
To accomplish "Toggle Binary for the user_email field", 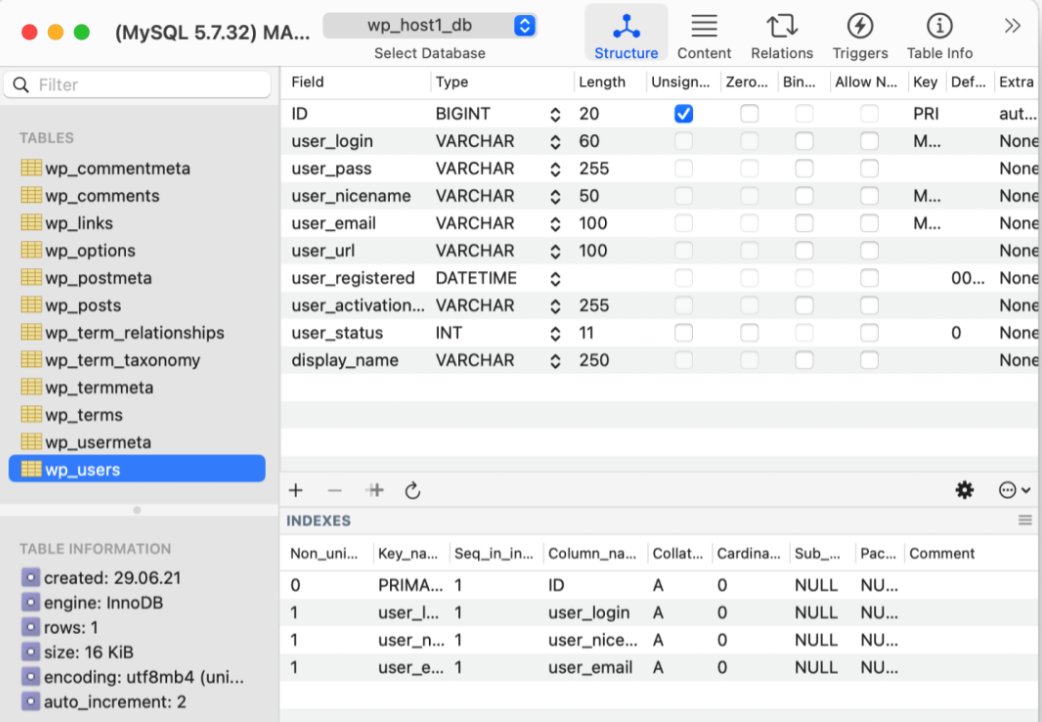I will pyautogui.click(x=804, y=223).
